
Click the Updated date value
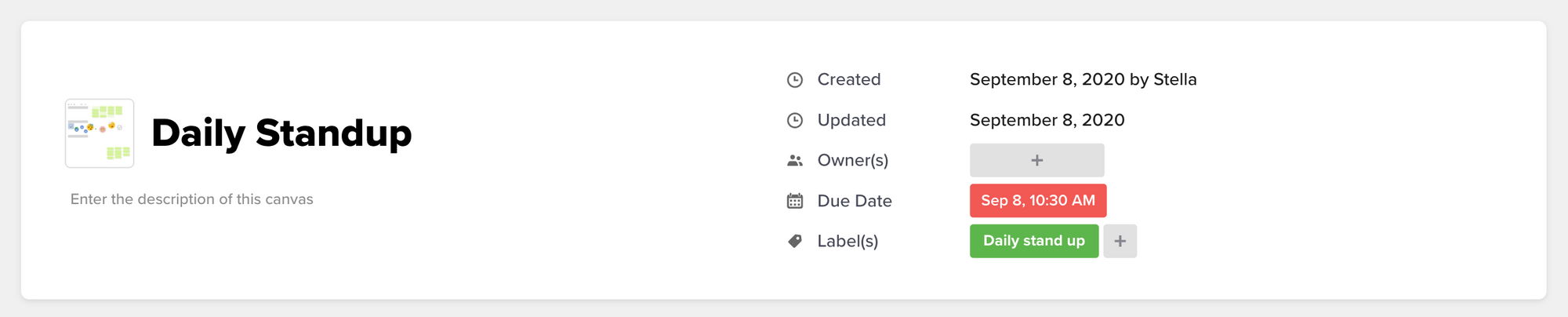coord(1047,120)
